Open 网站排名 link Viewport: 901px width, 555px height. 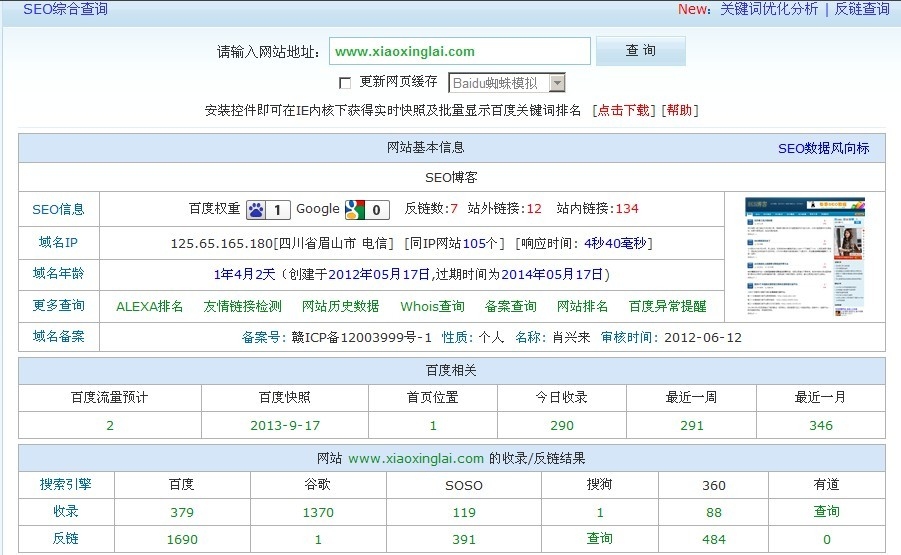point(582,306)
